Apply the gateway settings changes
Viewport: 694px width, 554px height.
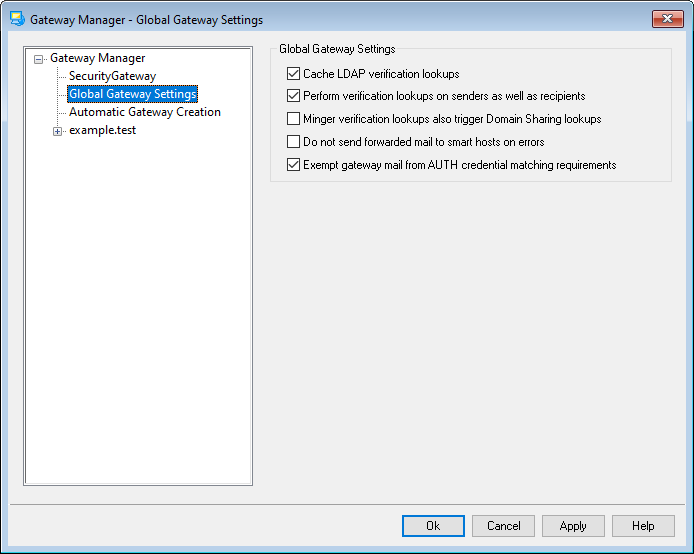tap(573, 526)
